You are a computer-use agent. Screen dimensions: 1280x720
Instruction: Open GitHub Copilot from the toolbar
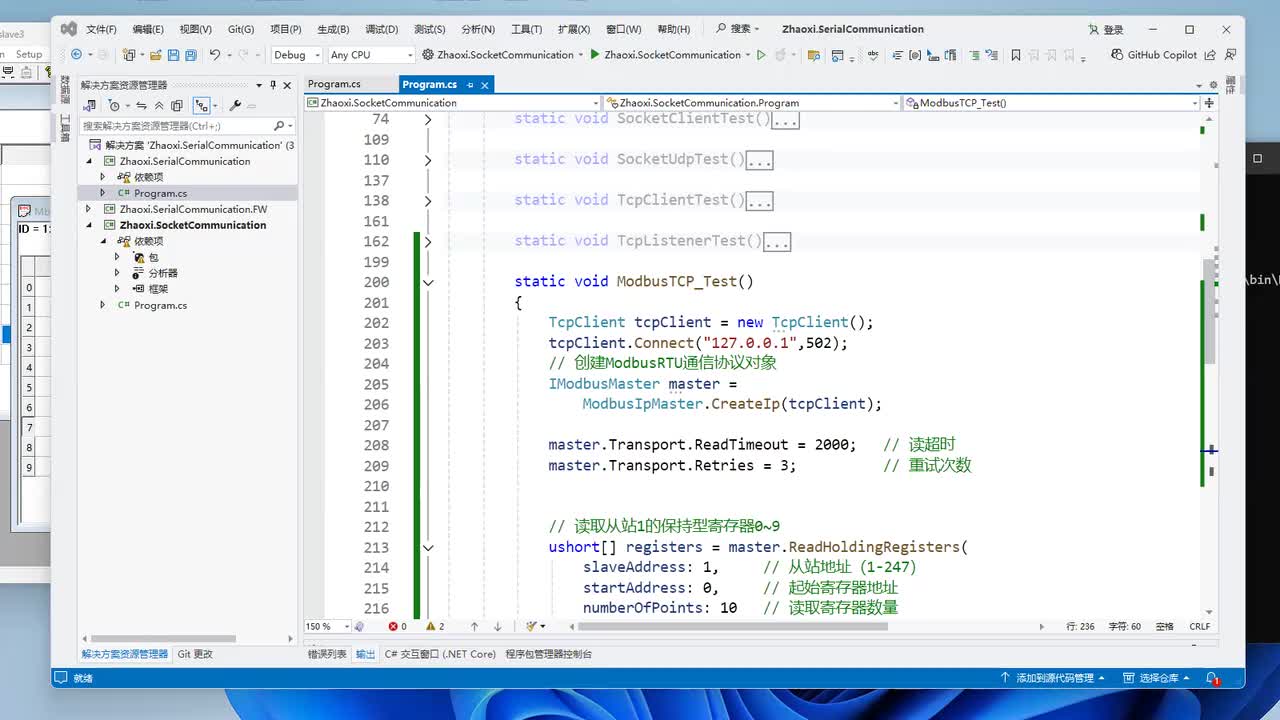point(1155,55)
